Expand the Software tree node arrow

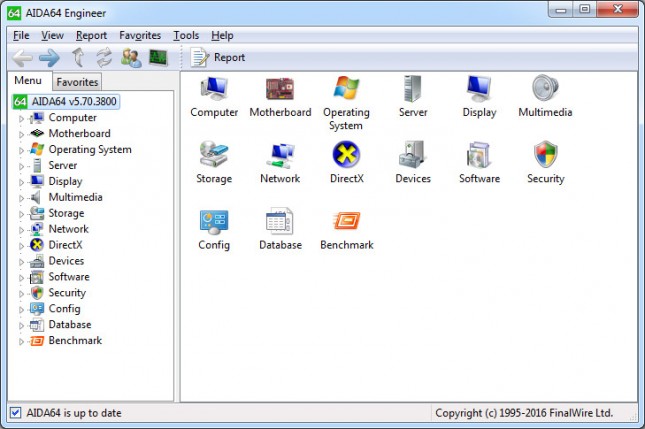point(21,278)
